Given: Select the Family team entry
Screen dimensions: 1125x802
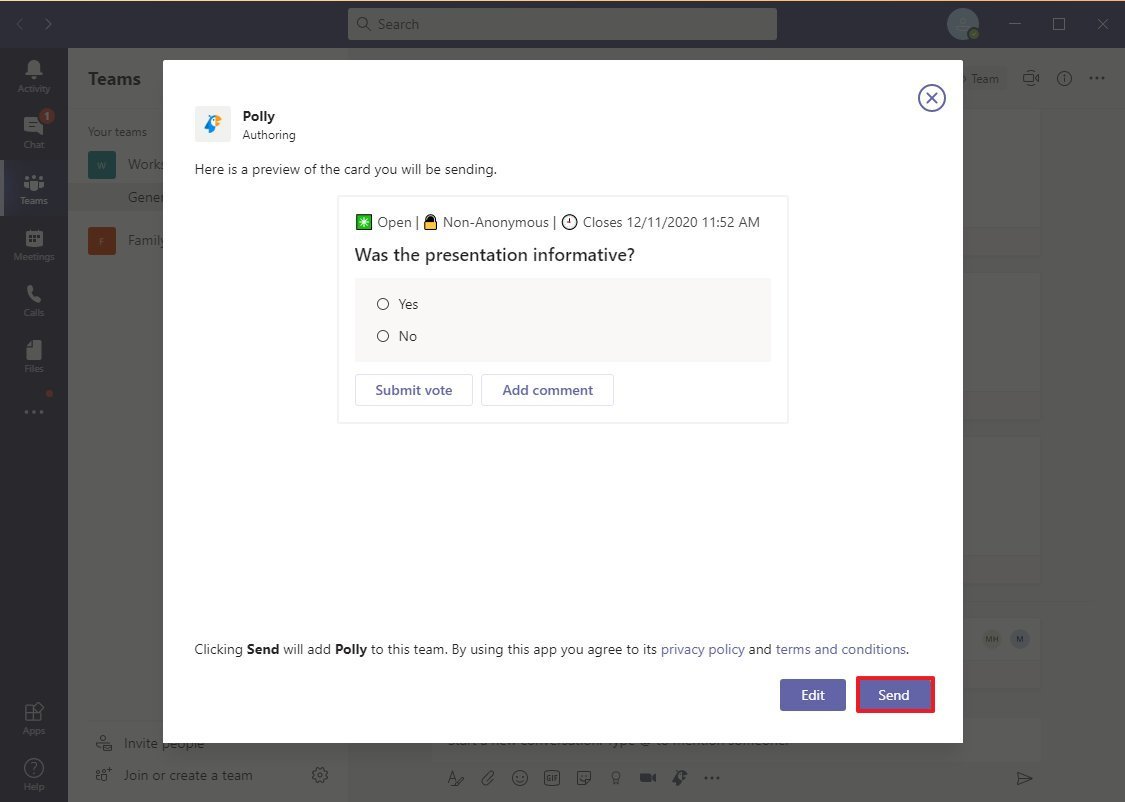Looking at the screenshot, I should pos(126,240).
